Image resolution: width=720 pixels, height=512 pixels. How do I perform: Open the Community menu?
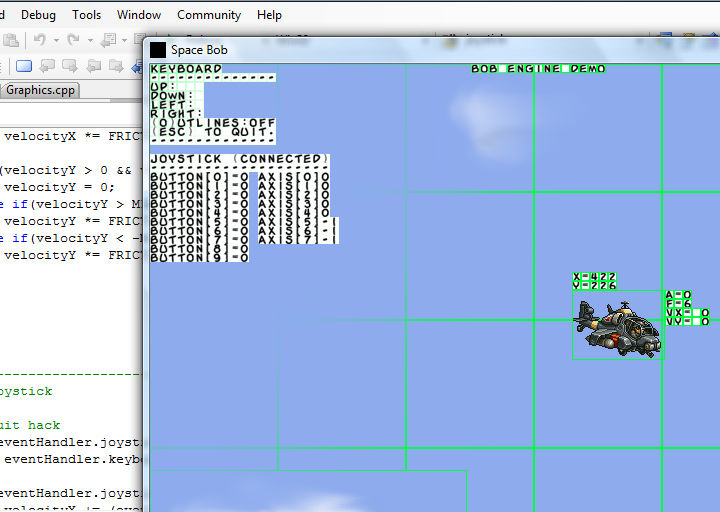(x=209, y=15)
